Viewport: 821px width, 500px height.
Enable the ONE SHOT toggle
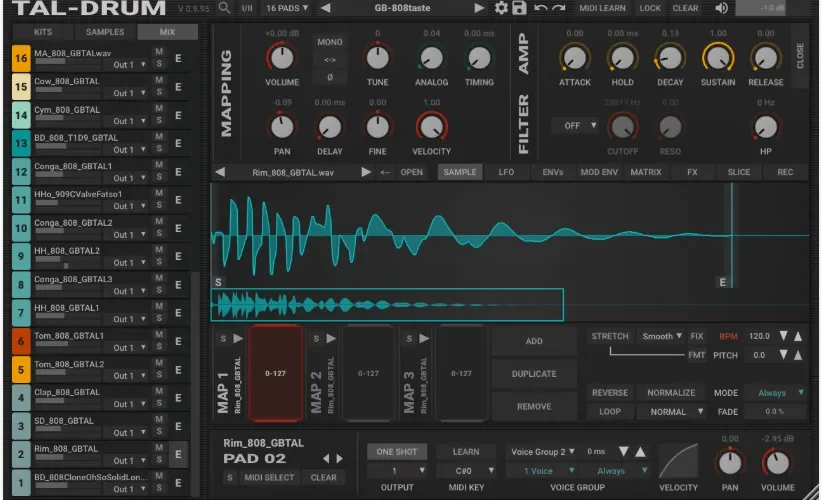coord(396,451)
